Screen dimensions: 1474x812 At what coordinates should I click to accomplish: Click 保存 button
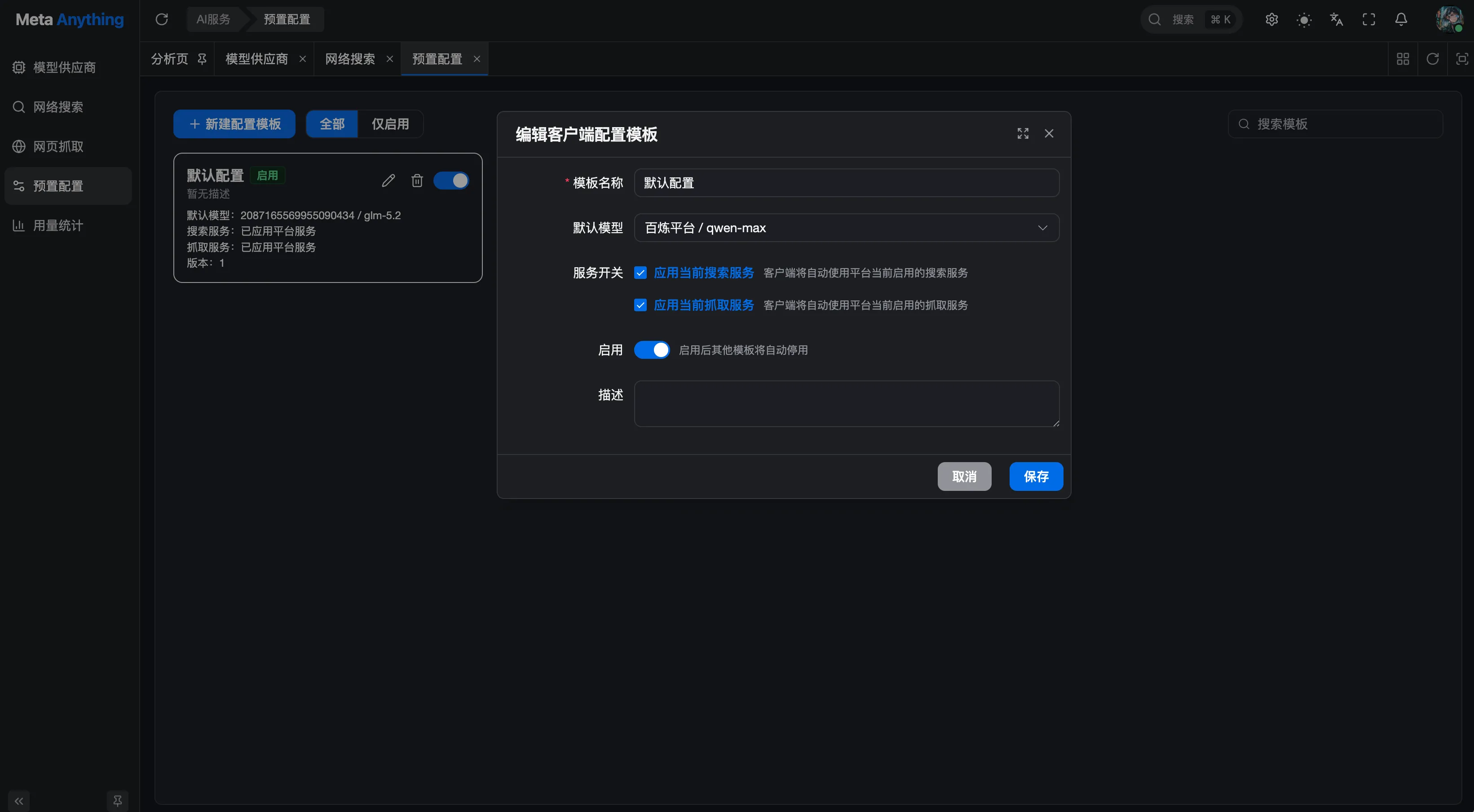[1036, 476]
